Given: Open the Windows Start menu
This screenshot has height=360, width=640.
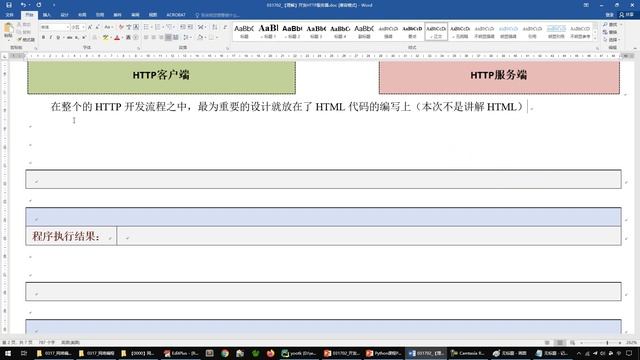Looking at the screenshot, I should [x=8, y=353].
